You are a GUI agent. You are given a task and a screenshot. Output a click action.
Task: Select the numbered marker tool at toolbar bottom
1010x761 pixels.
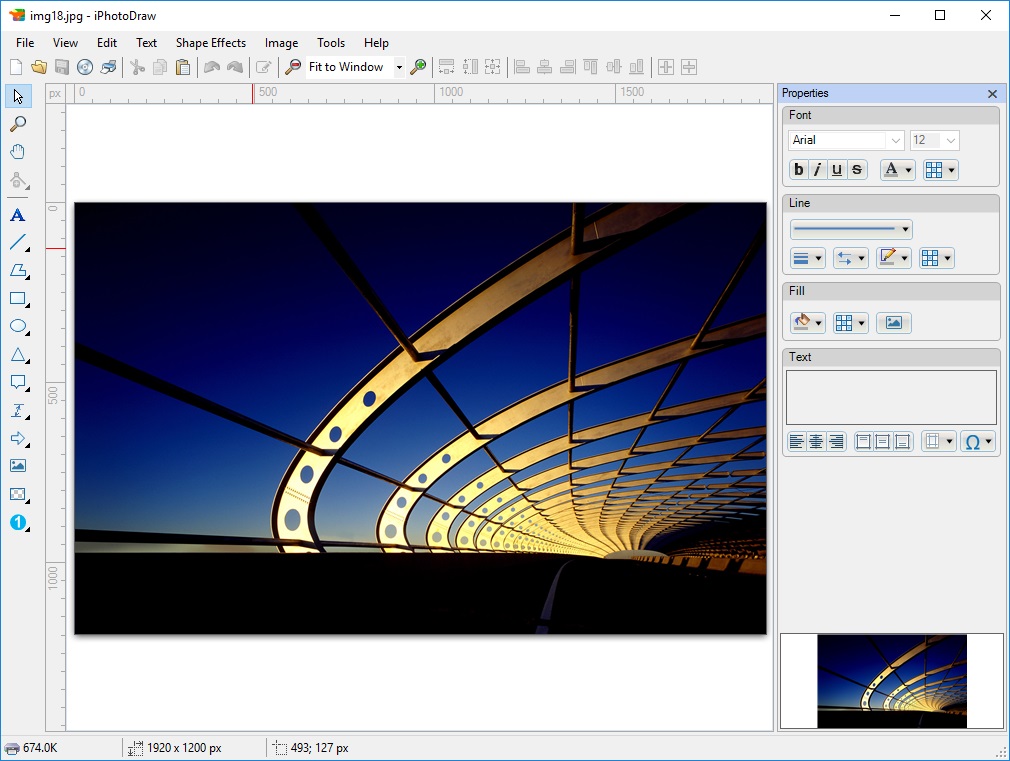pos(17,522)
